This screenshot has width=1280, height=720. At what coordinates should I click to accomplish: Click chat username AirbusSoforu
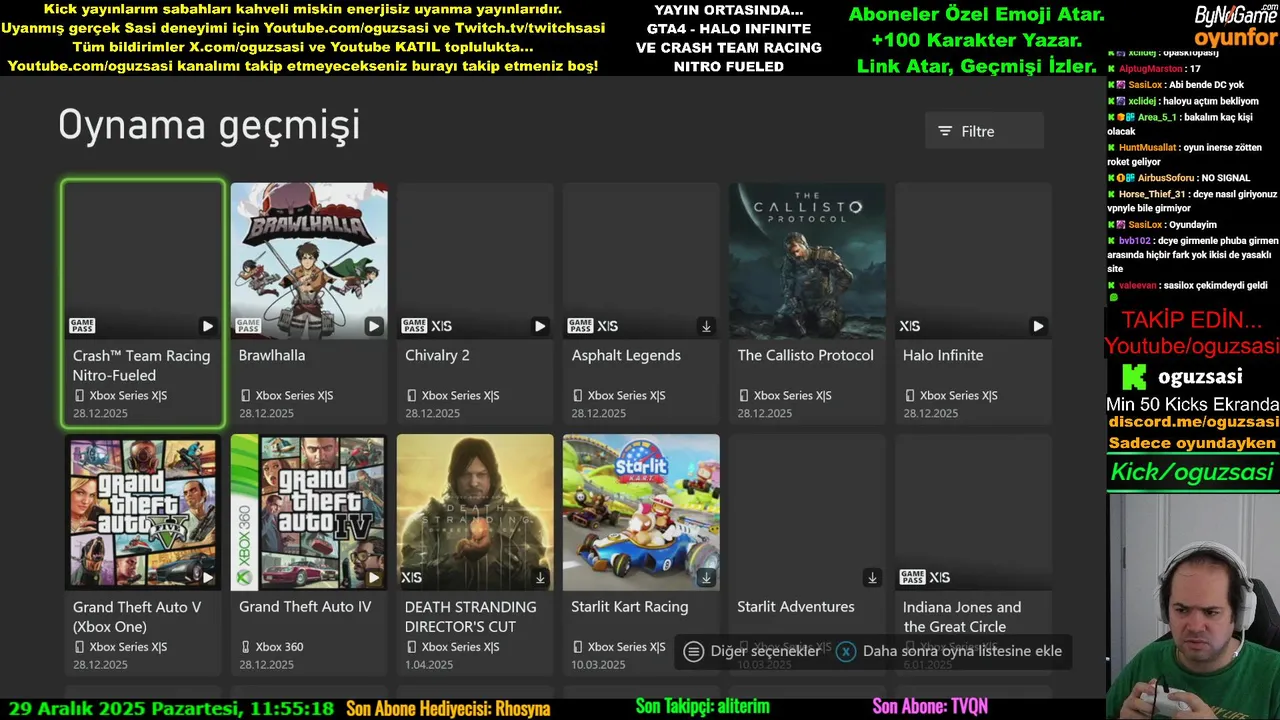coord(1166,178)
